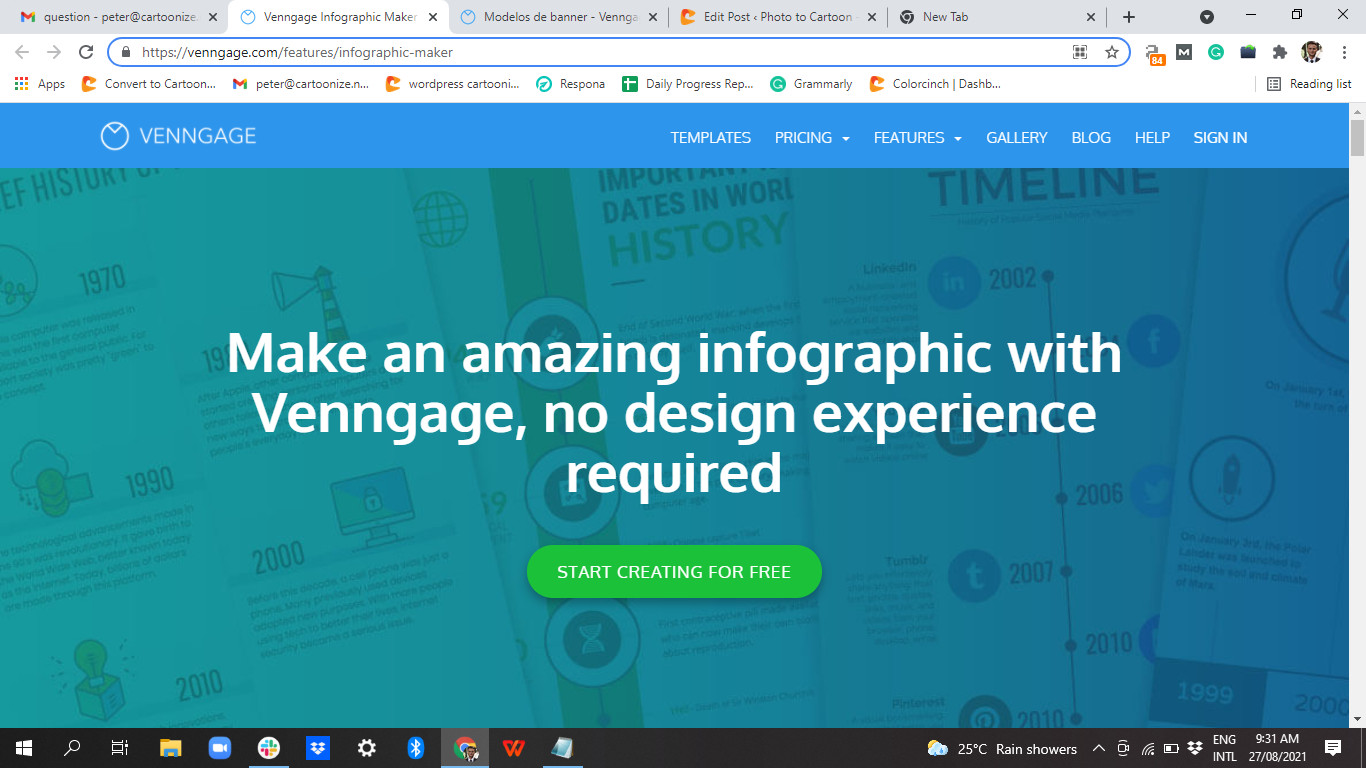Expand the PRICING dropdown

tap(812, 138)
